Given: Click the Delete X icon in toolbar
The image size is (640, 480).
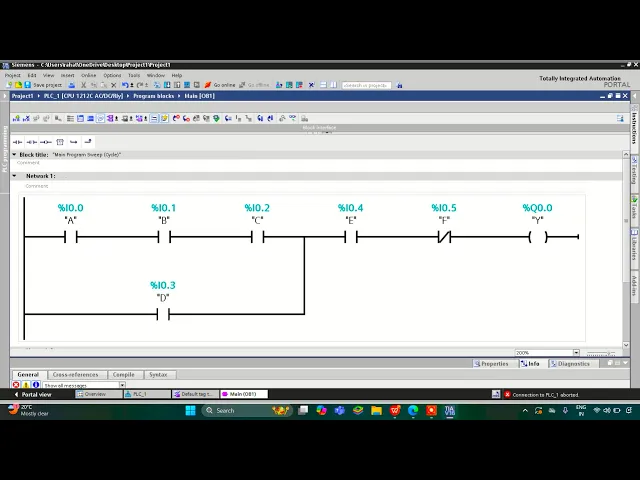Looking at the screenshot, I should [x=114, y=85].
